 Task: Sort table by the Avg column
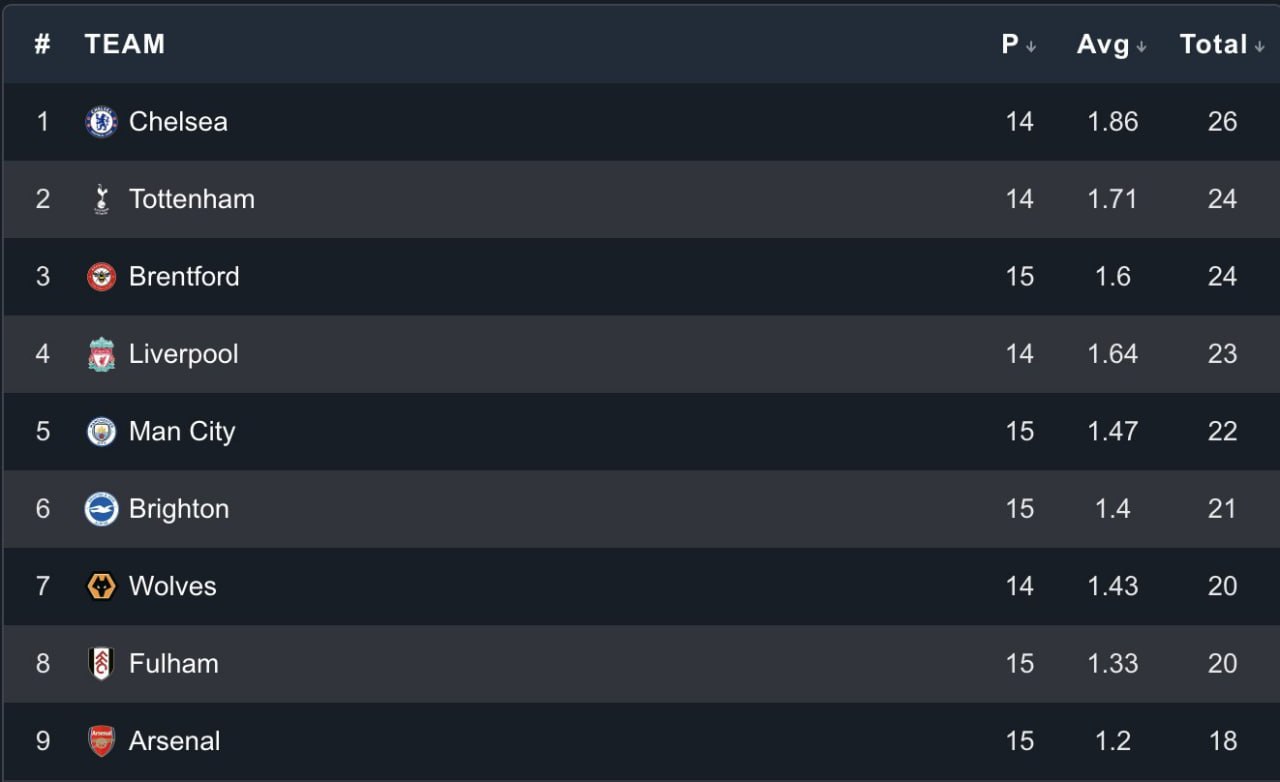point(1111,44)
